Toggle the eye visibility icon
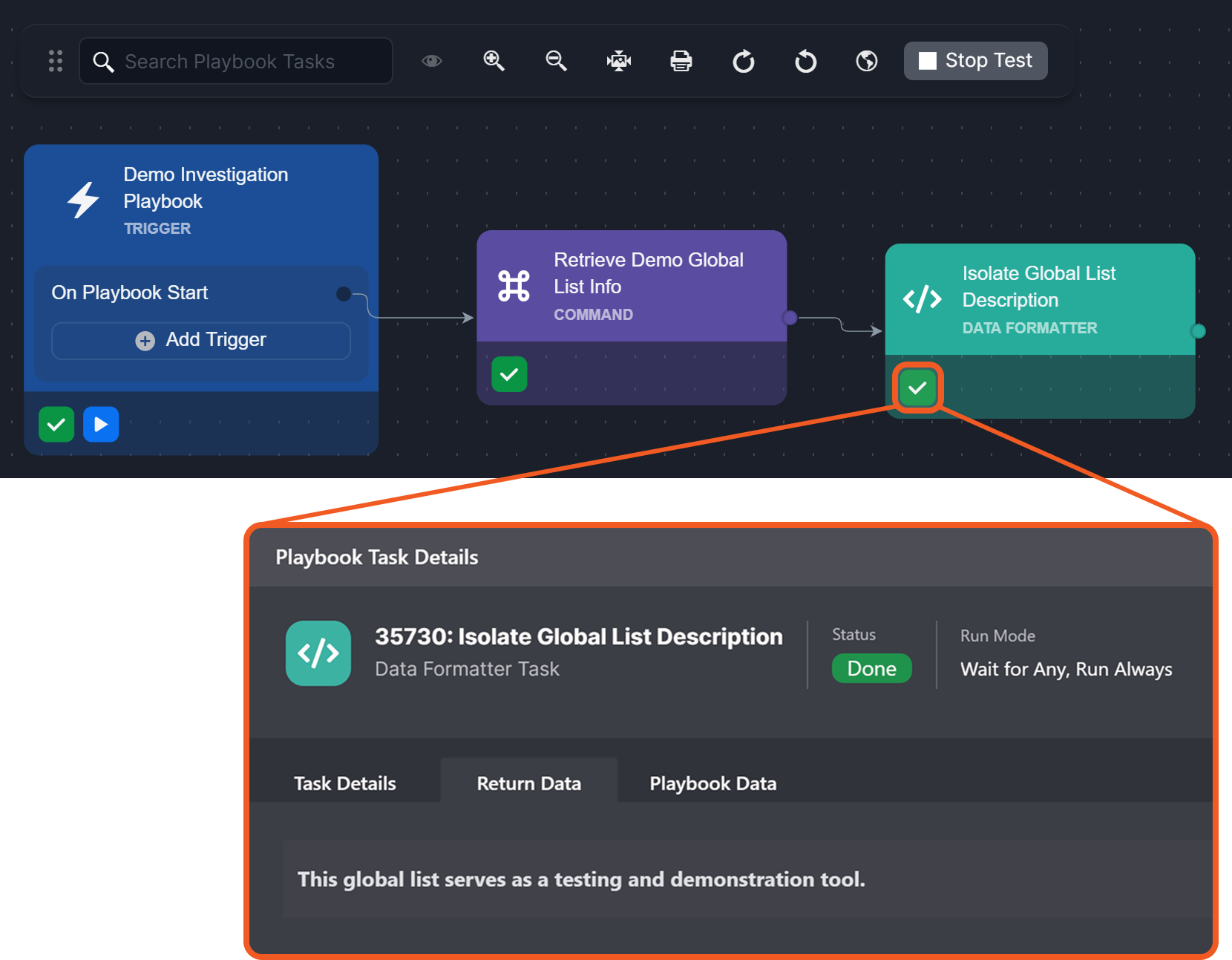 click(x=432, y=61)
